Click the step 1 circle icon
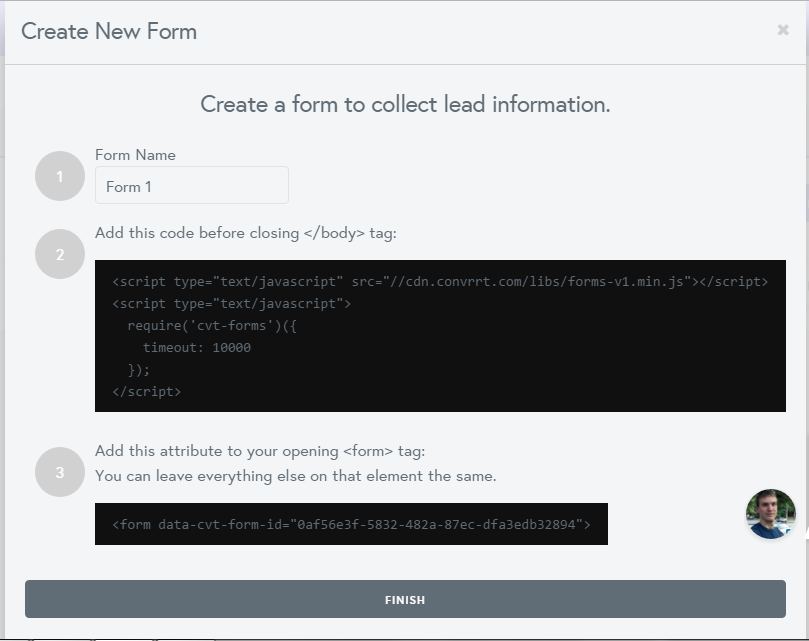The image size is (809, 641). click(x=60, y=176)
